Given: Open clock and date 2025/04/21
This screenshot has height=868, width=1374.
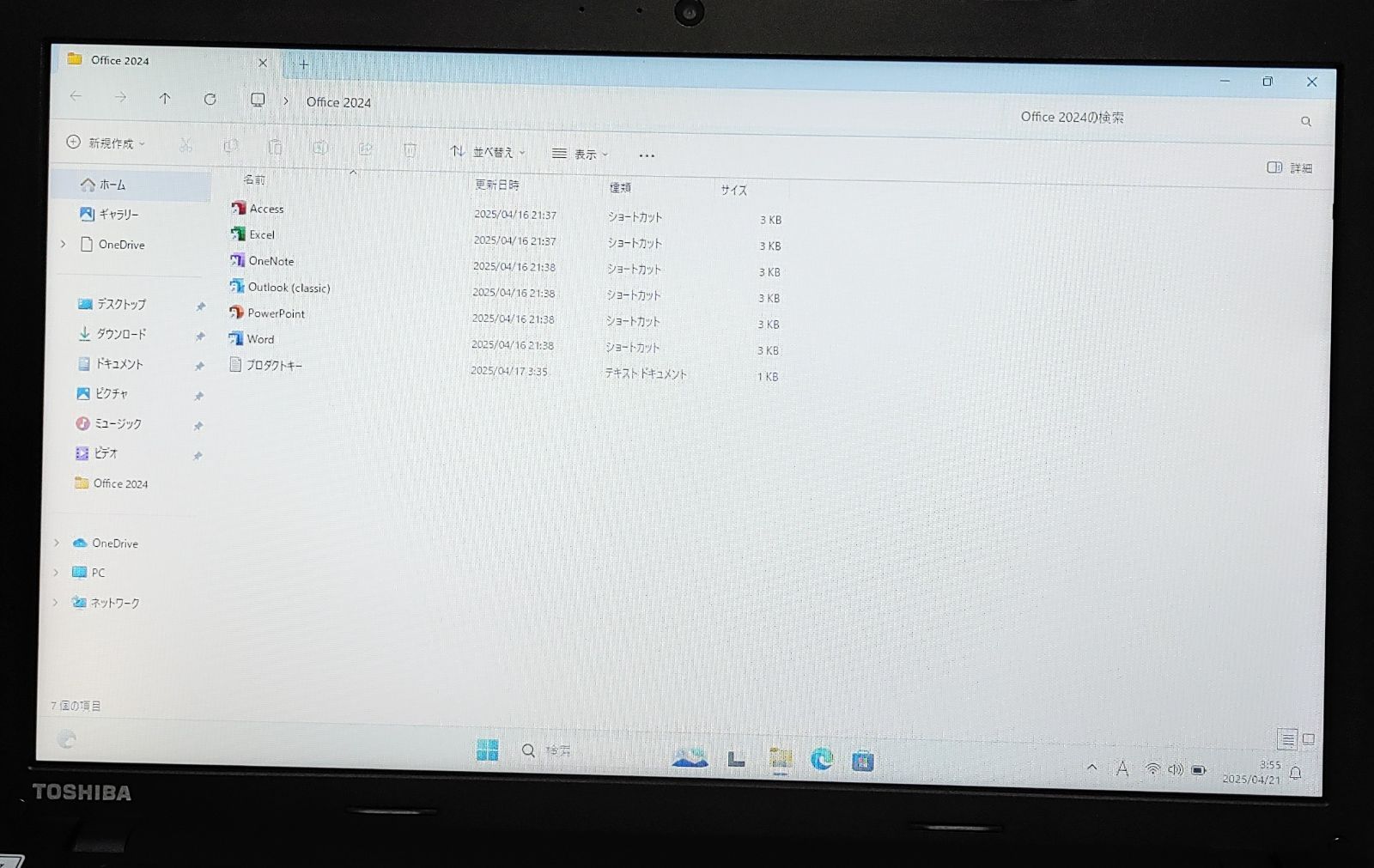Looking at the screenshot, I should point(1251,772).
